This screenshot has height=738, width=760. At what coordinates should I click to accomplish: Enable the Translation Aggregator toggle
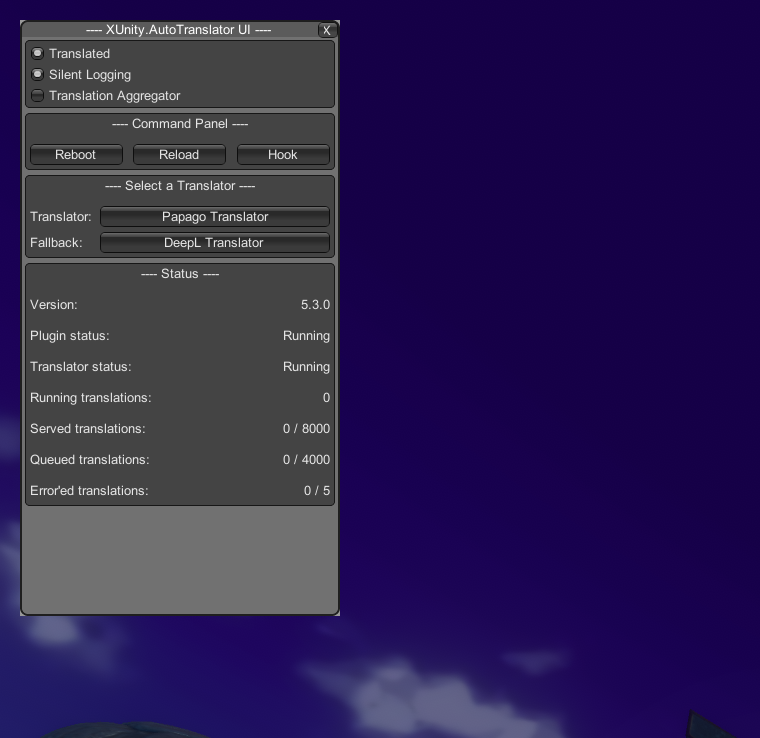38,96
